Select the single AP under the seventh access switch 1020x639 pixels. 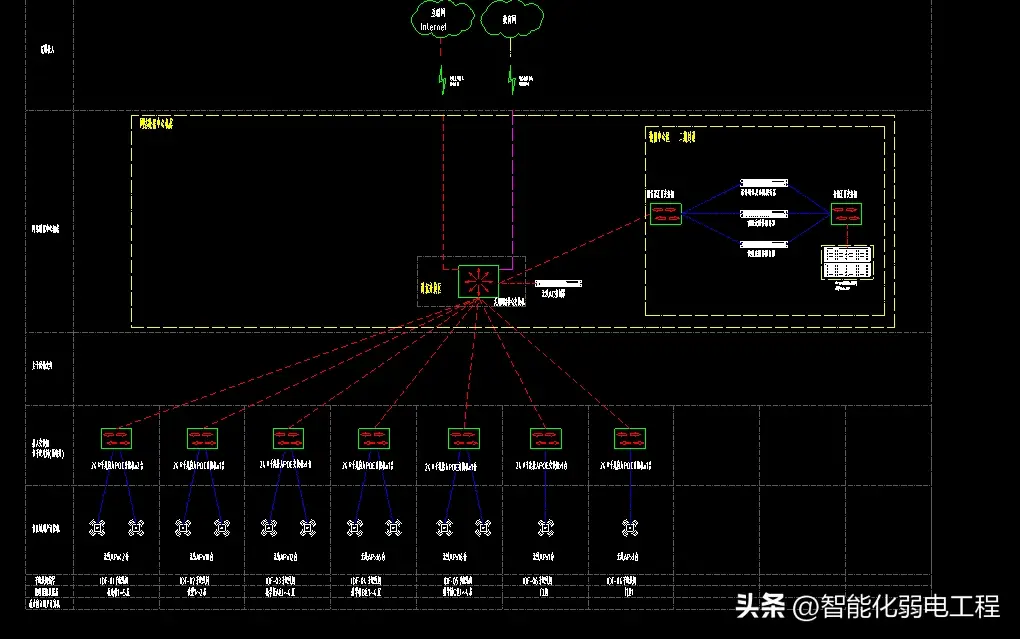click(x=630, y=528)
